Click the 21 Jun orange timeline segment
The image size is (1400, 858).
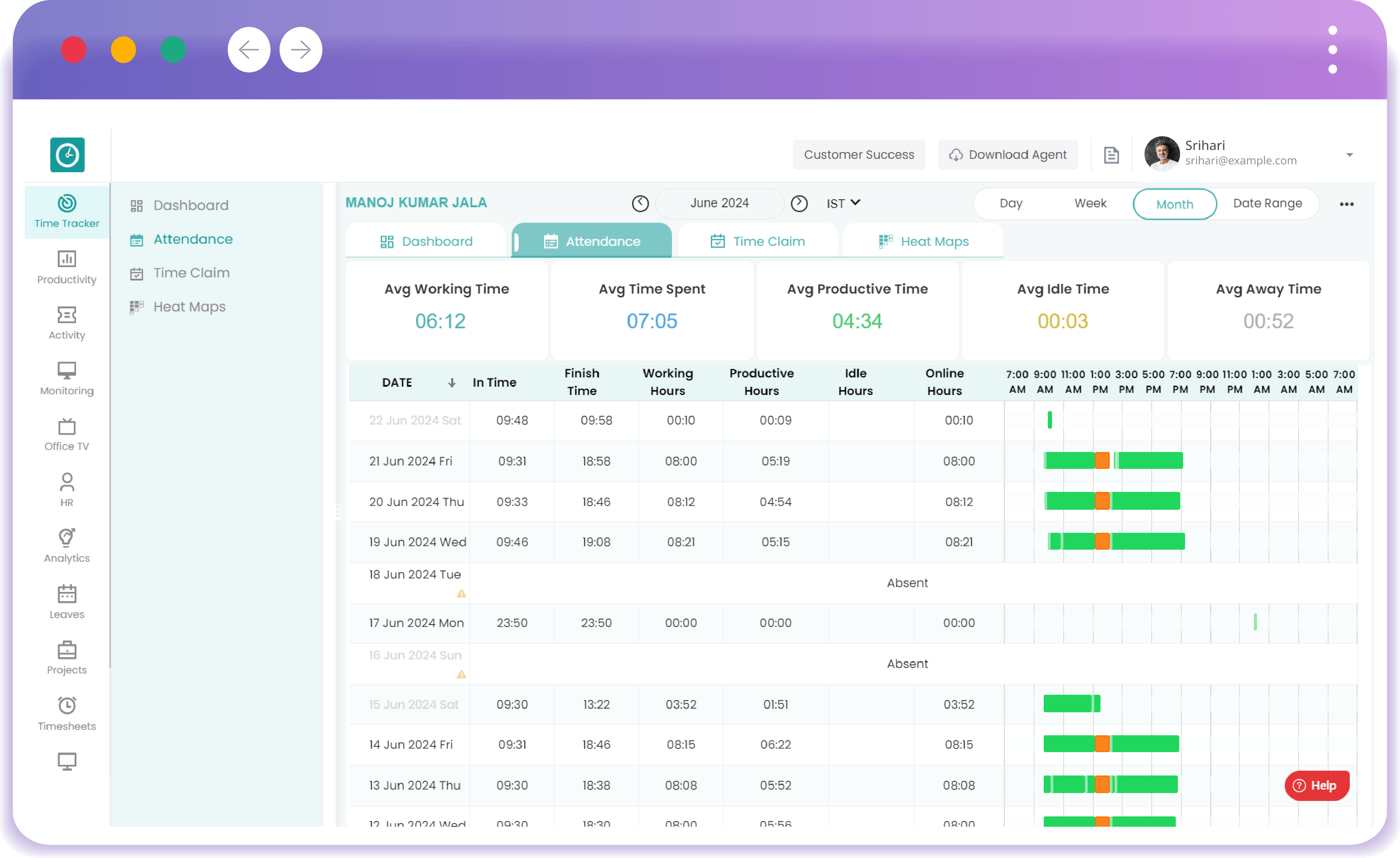tap(1102, 461)
